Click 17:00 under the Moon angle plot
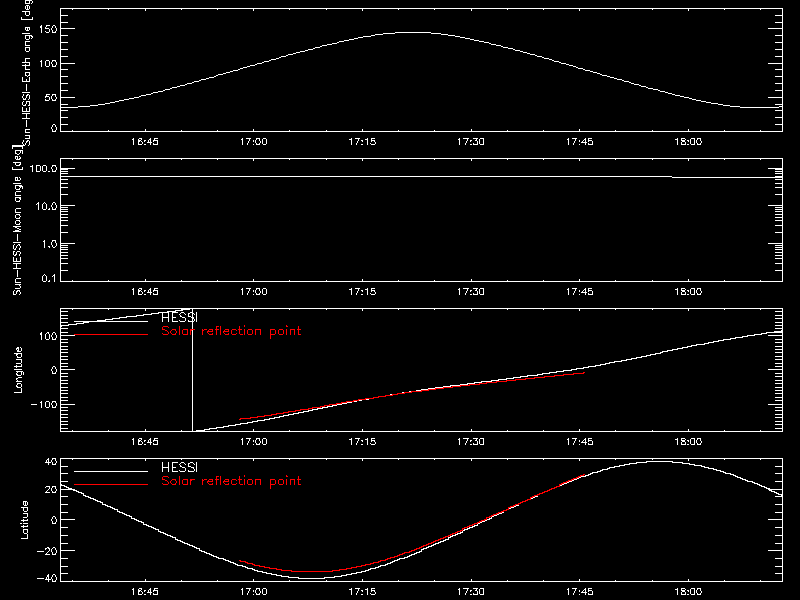 coord(254,292)
